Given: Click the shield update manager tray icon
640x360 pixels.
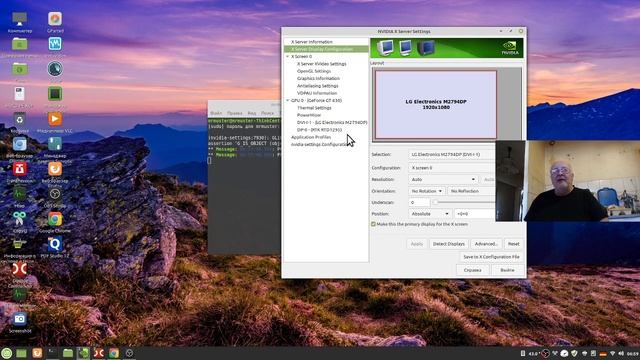Looking at the screenshot, I should tap(574, 353).
